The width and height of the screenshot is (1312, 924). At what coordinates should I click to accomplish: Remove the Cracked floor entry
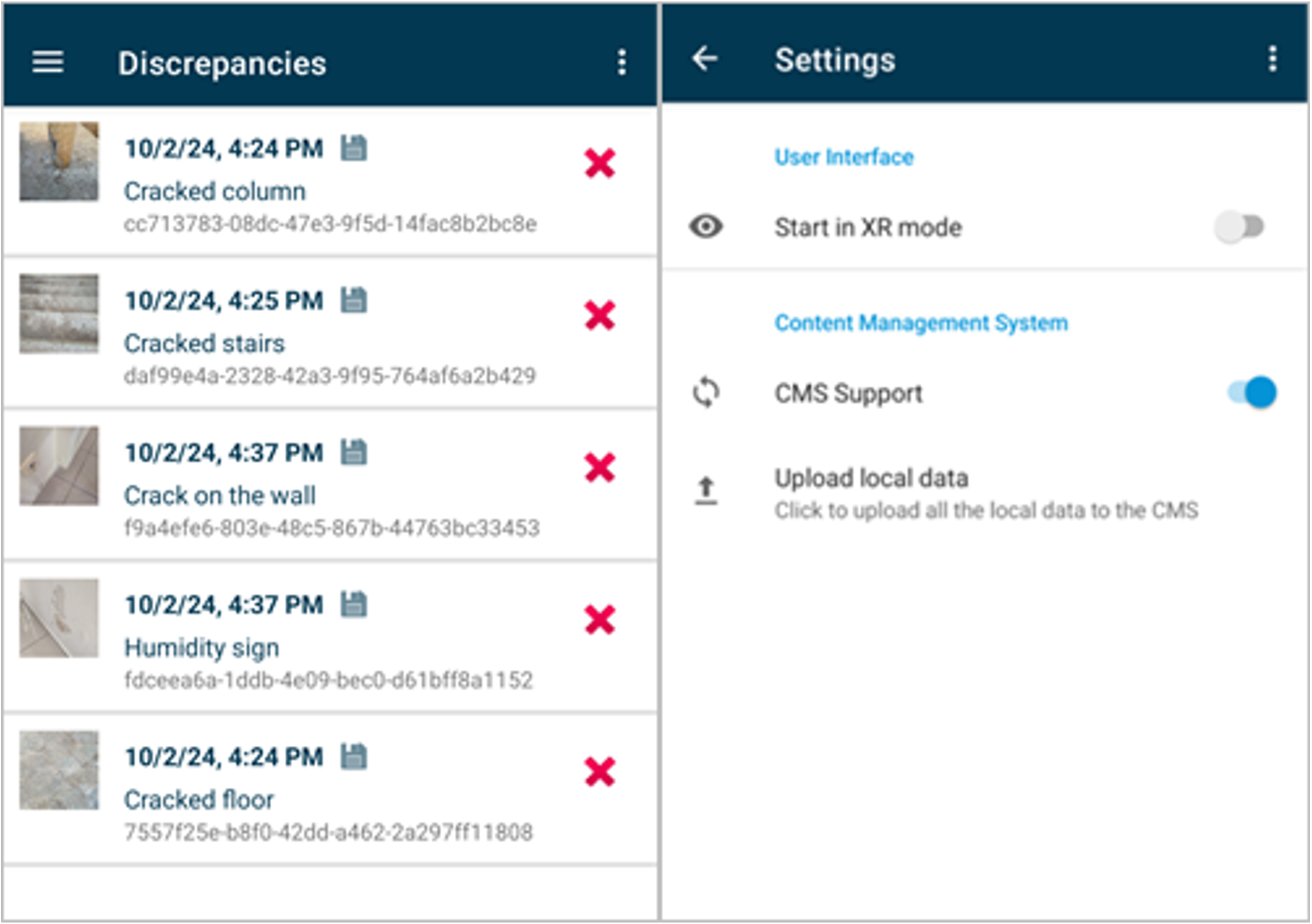tap(600, 772)
